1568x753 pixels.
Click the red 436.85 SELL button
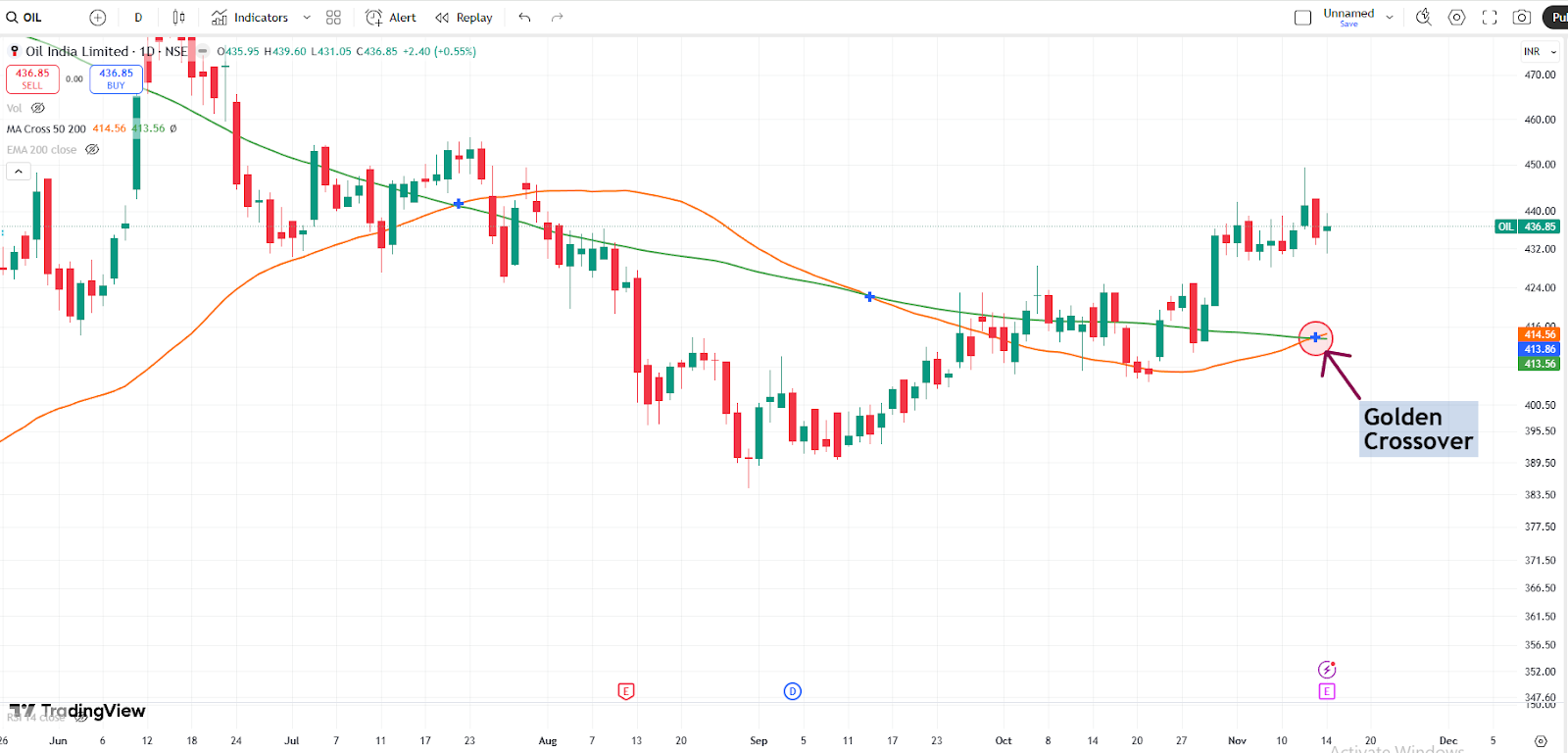click(x=32, y=78)
